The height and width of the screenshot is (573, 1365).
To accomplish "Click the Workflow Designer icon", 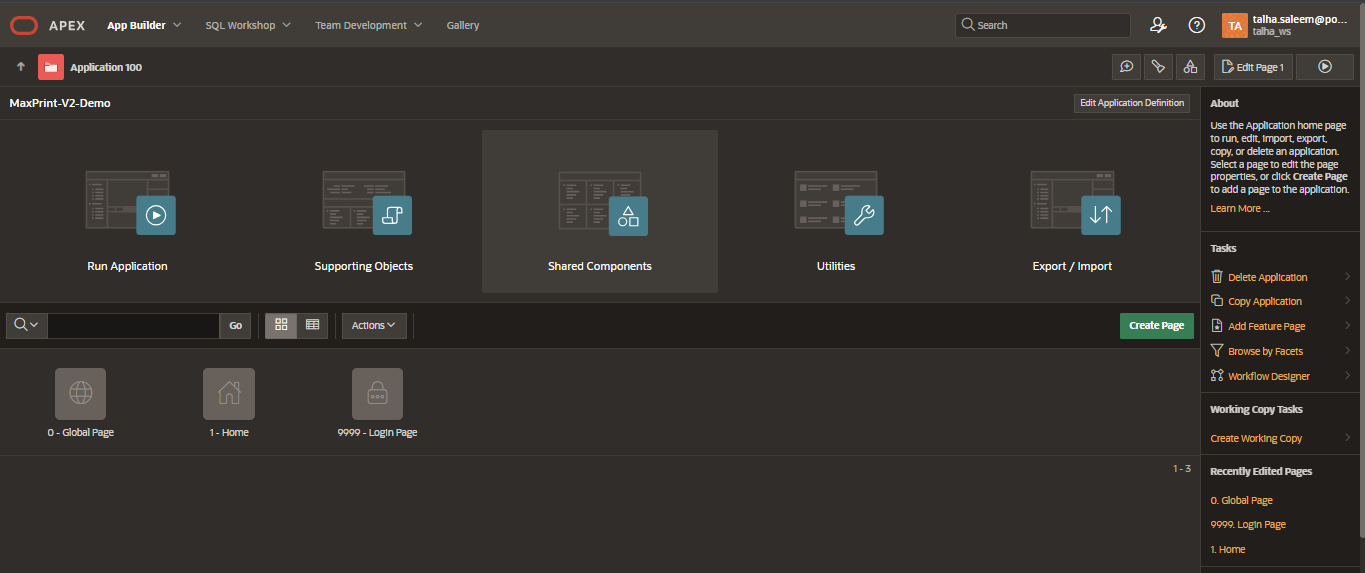I will [1216, 376].
